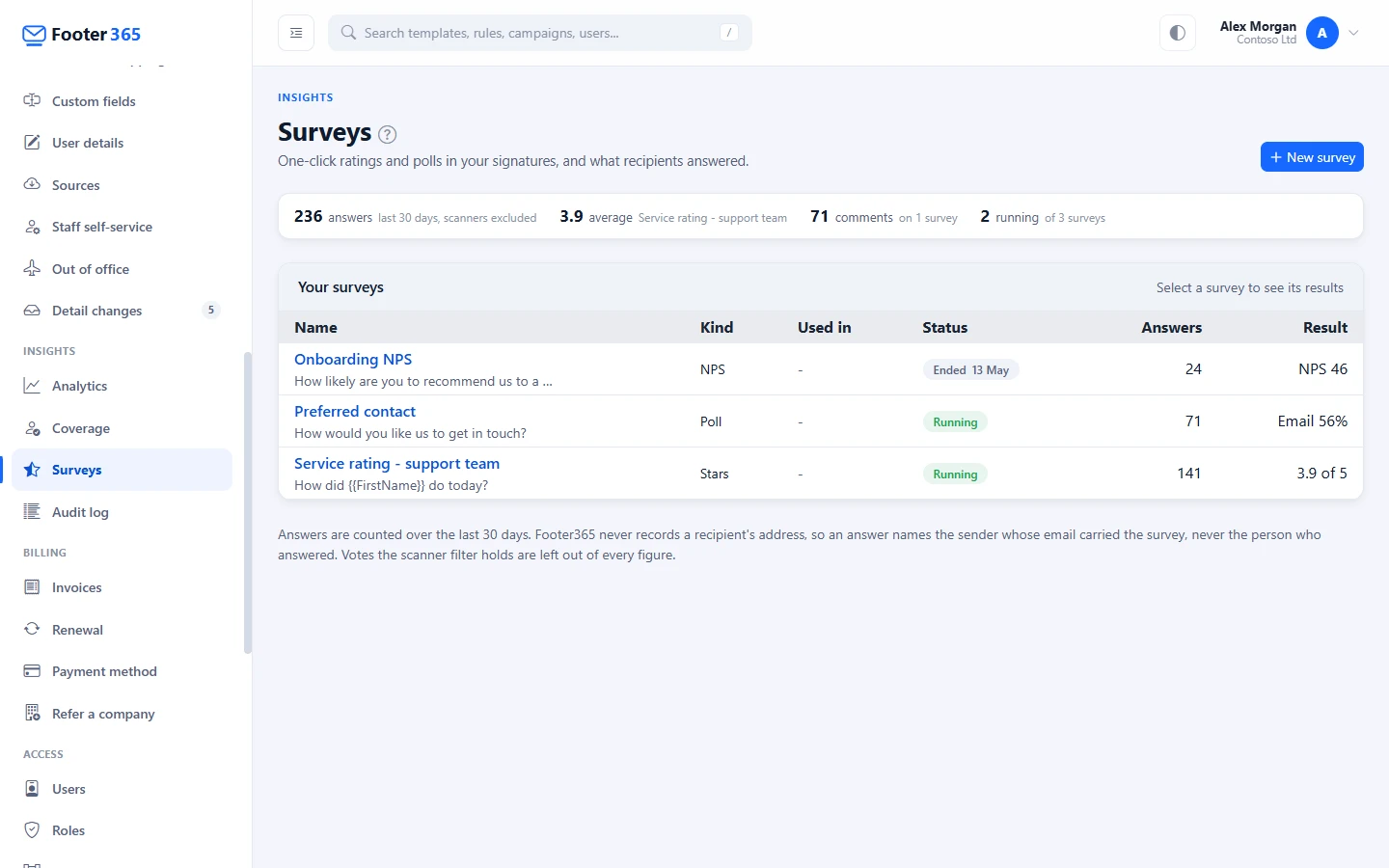Open Custom fields in the sidebar
1389x868 pixels.
pos(122,101)
